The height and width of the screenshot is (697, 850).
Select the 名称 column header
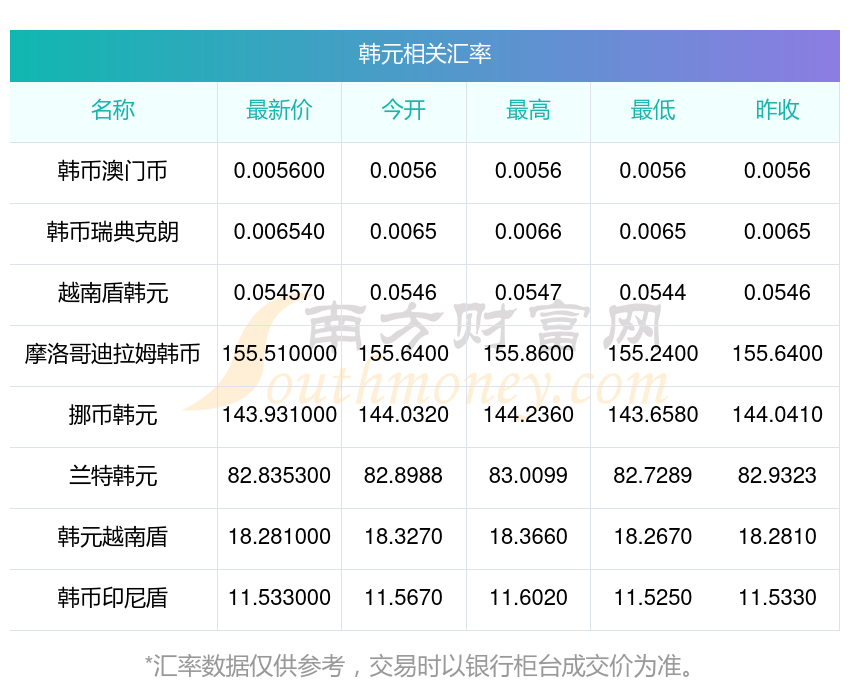tap(113, 111)
